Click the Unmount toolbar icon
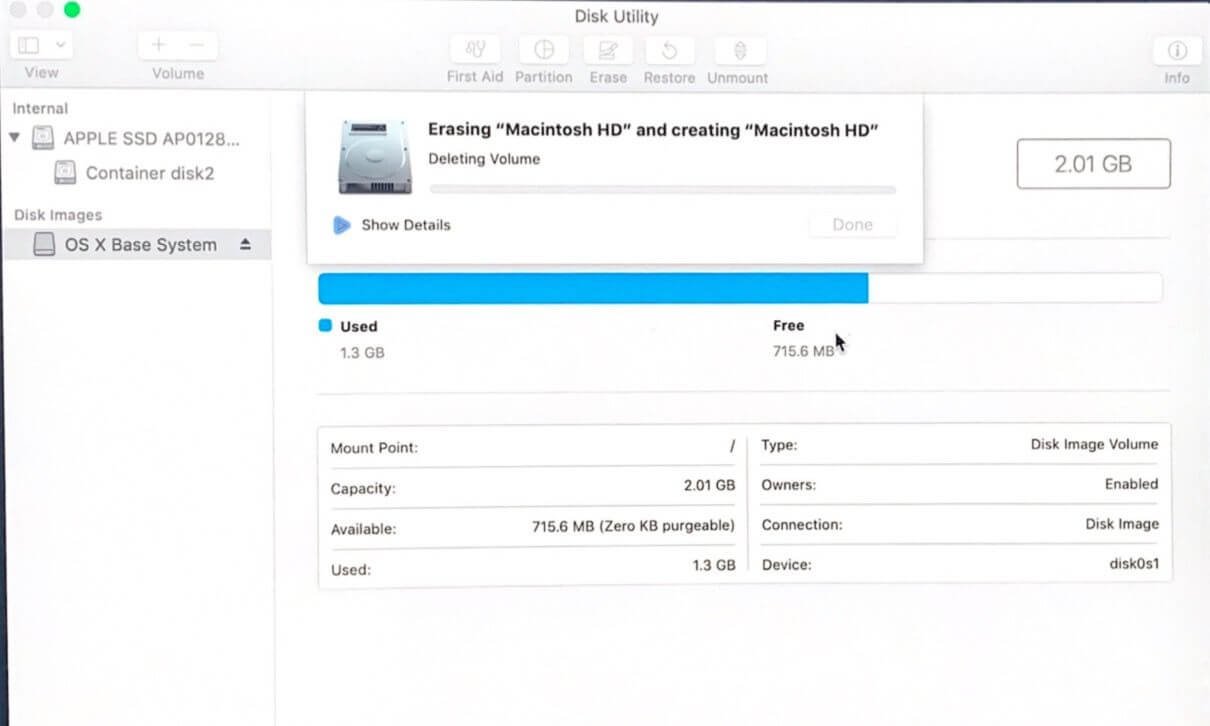 click(741, 50)
